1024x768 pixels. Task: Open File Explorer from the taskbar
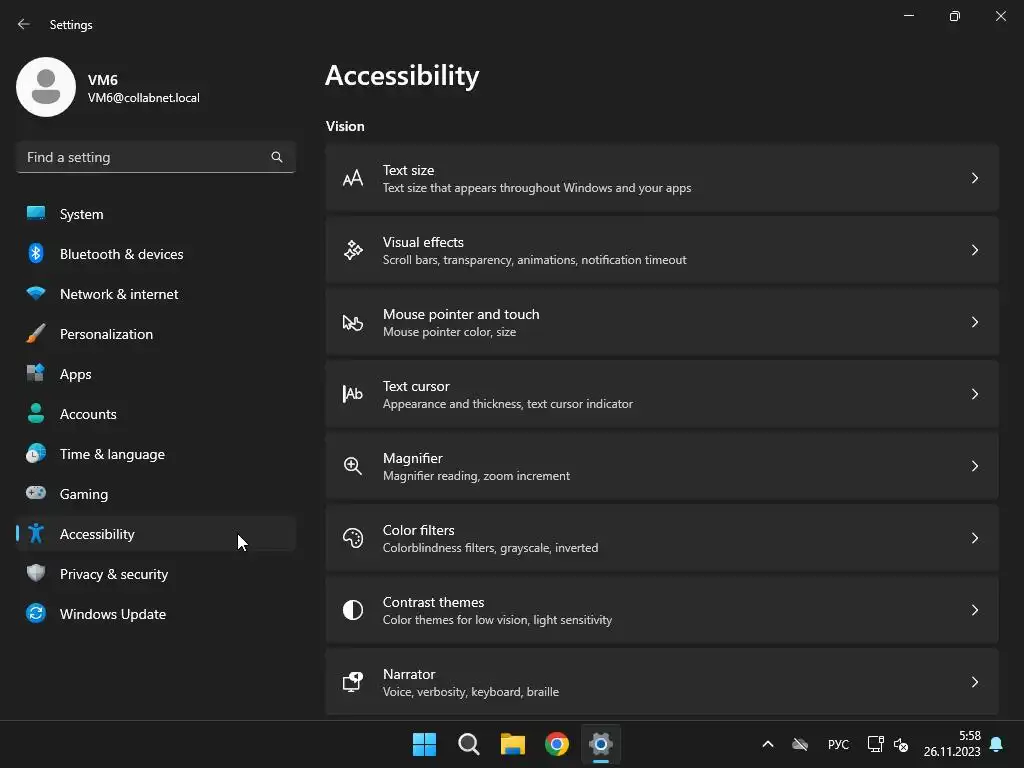tap(513, 744)
